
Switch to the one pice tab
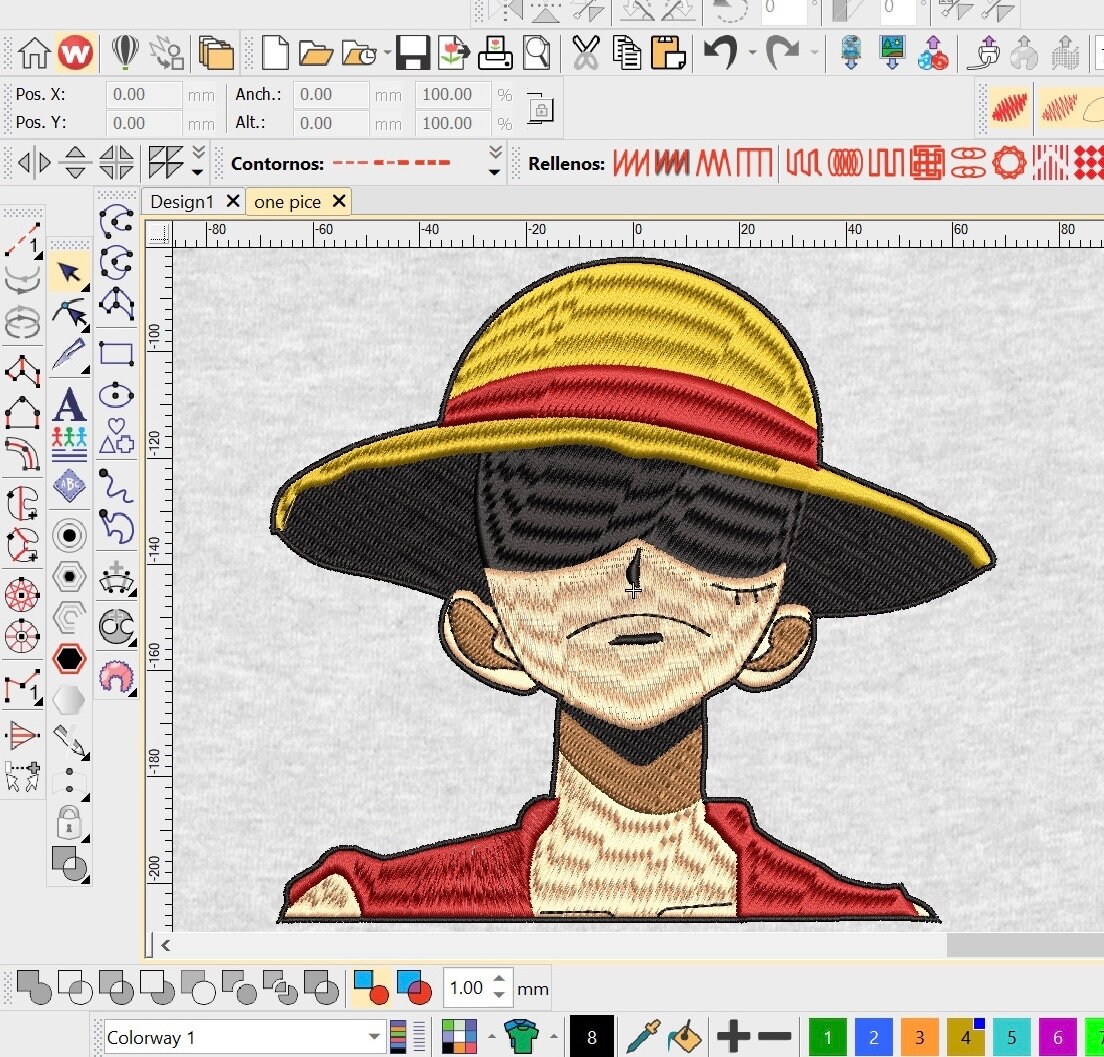[x=287, y=201]
